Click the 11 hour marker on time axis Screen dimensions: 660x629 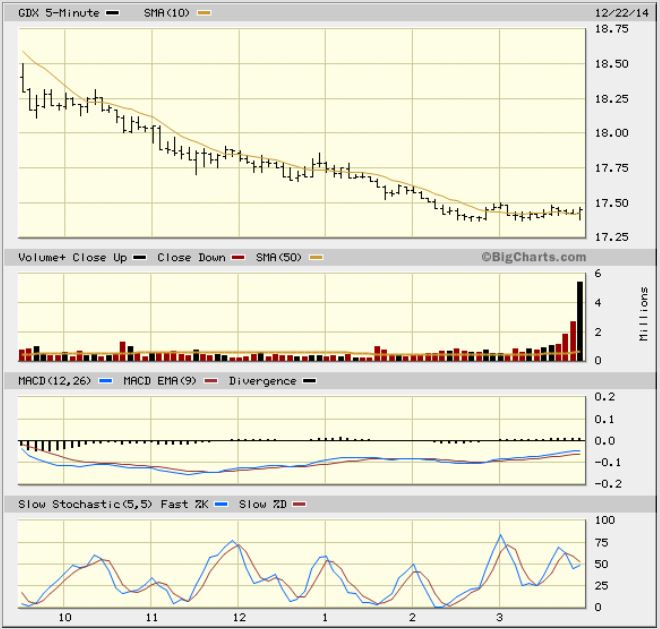point(152,618)
